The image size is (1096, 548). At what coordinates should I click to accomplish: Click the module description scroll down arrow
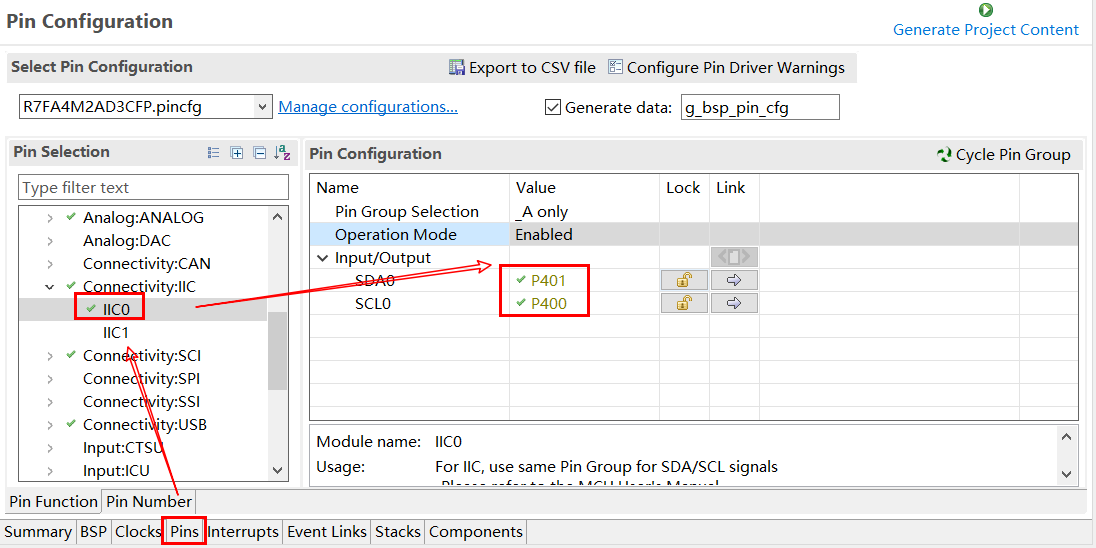coord(1066,474)
